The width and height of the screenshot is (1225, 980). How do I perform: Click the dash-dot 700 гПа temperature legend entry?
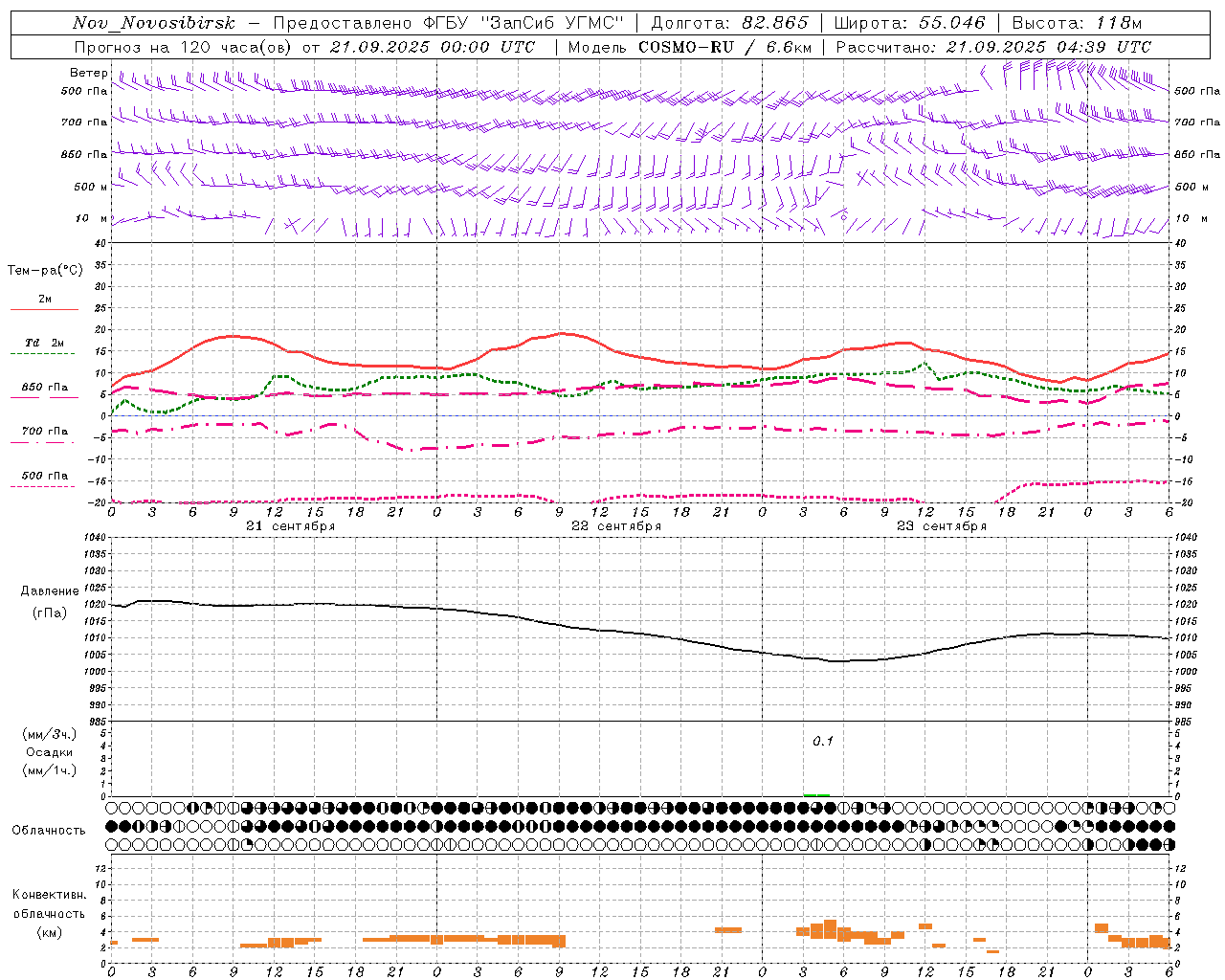point(45,432)
